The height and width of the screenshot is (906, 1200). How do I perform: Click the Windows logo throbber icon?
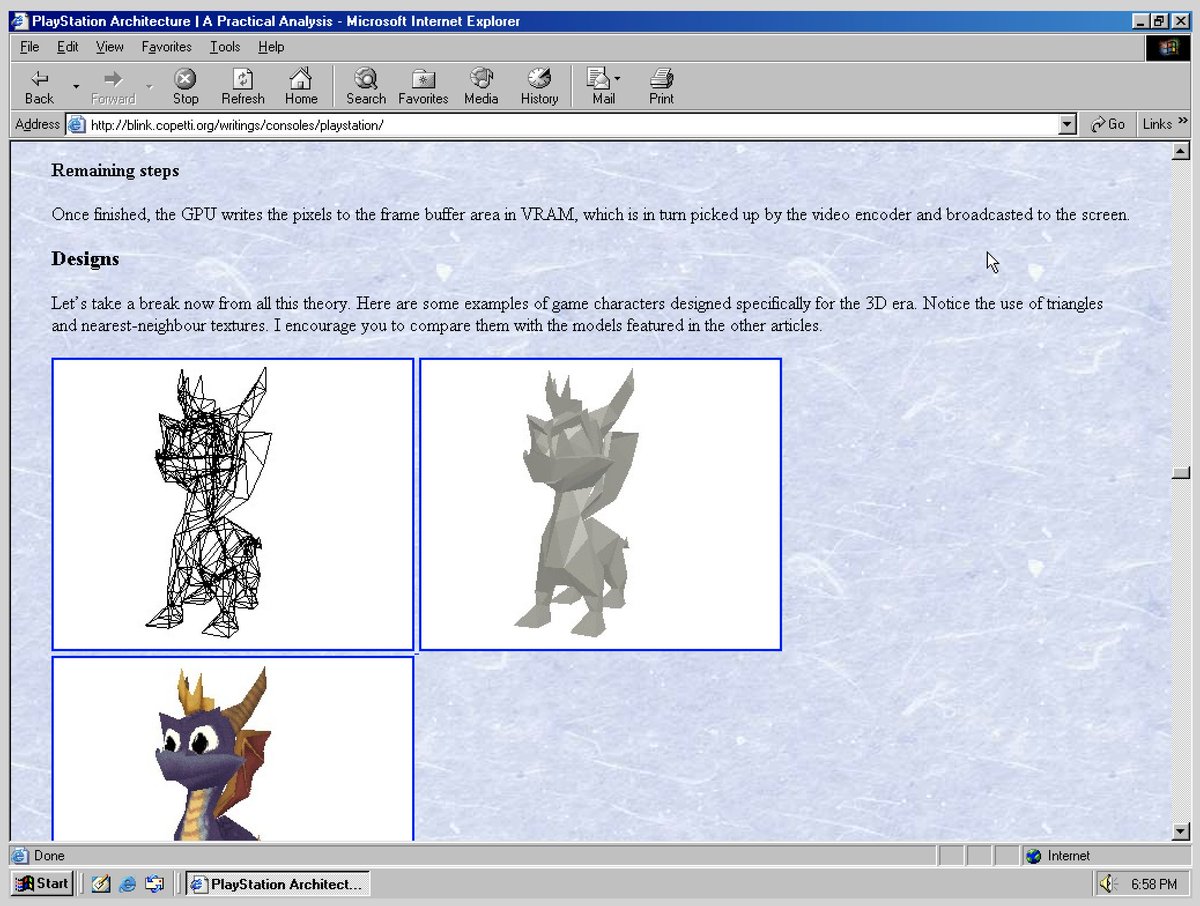1168,48
